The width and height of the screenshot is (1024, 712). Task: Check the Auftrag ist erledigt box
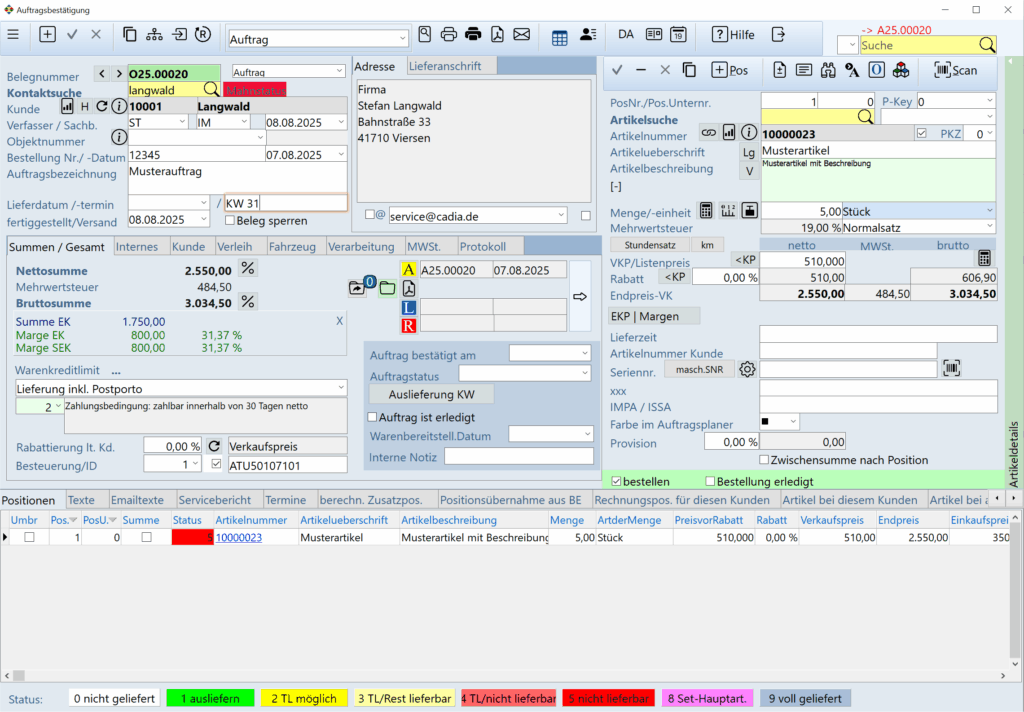374,416
